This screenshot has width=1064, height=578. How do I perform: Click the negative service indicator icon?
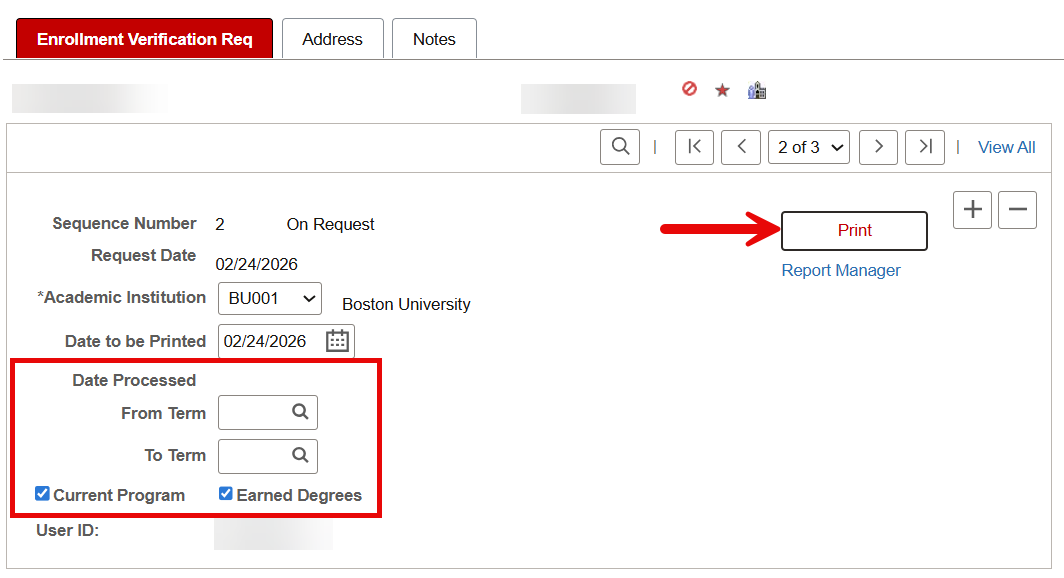689,89
